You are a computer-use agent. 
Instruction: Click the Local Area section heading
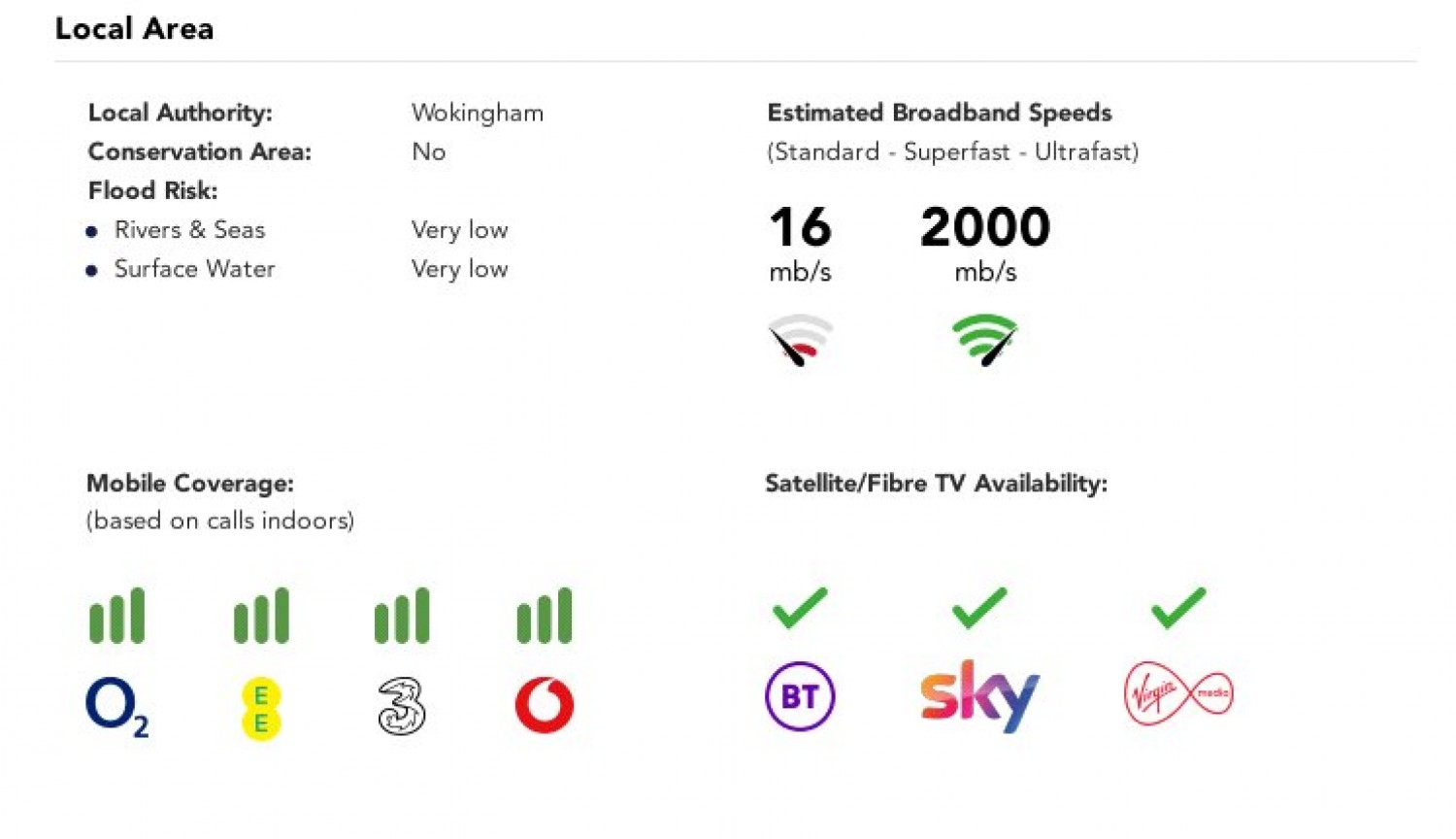coord(134,29)
